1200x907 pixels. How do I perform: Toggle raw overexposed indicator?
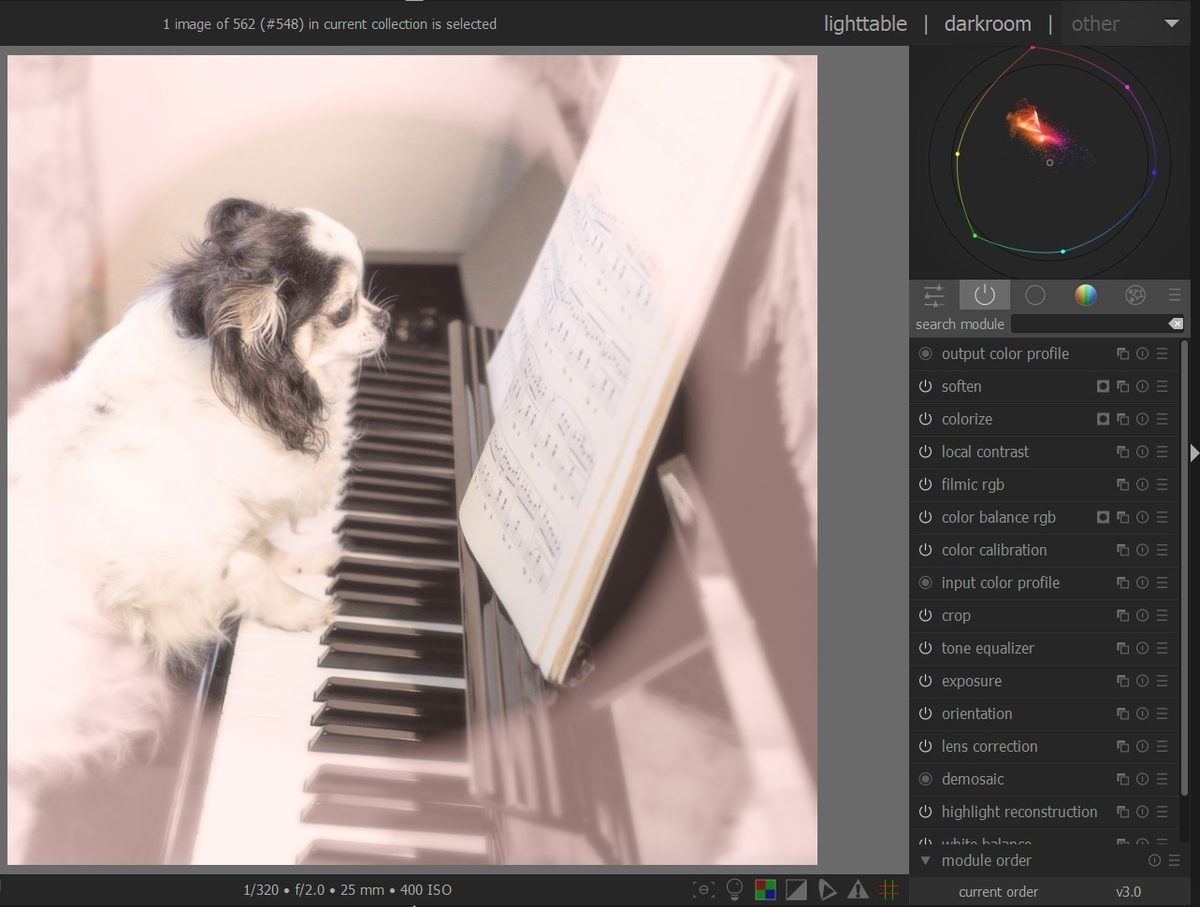coord(765,889)
